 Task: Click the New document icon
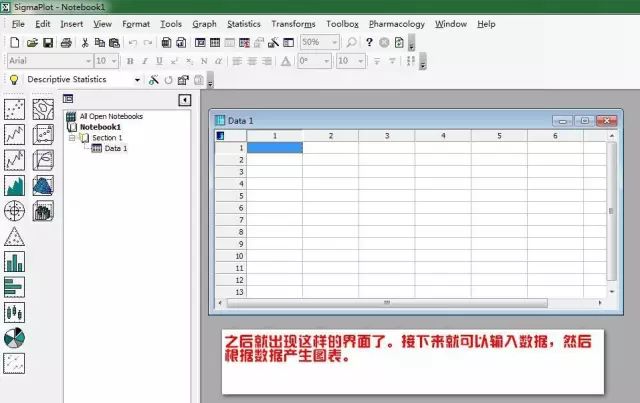pos(15,42)
